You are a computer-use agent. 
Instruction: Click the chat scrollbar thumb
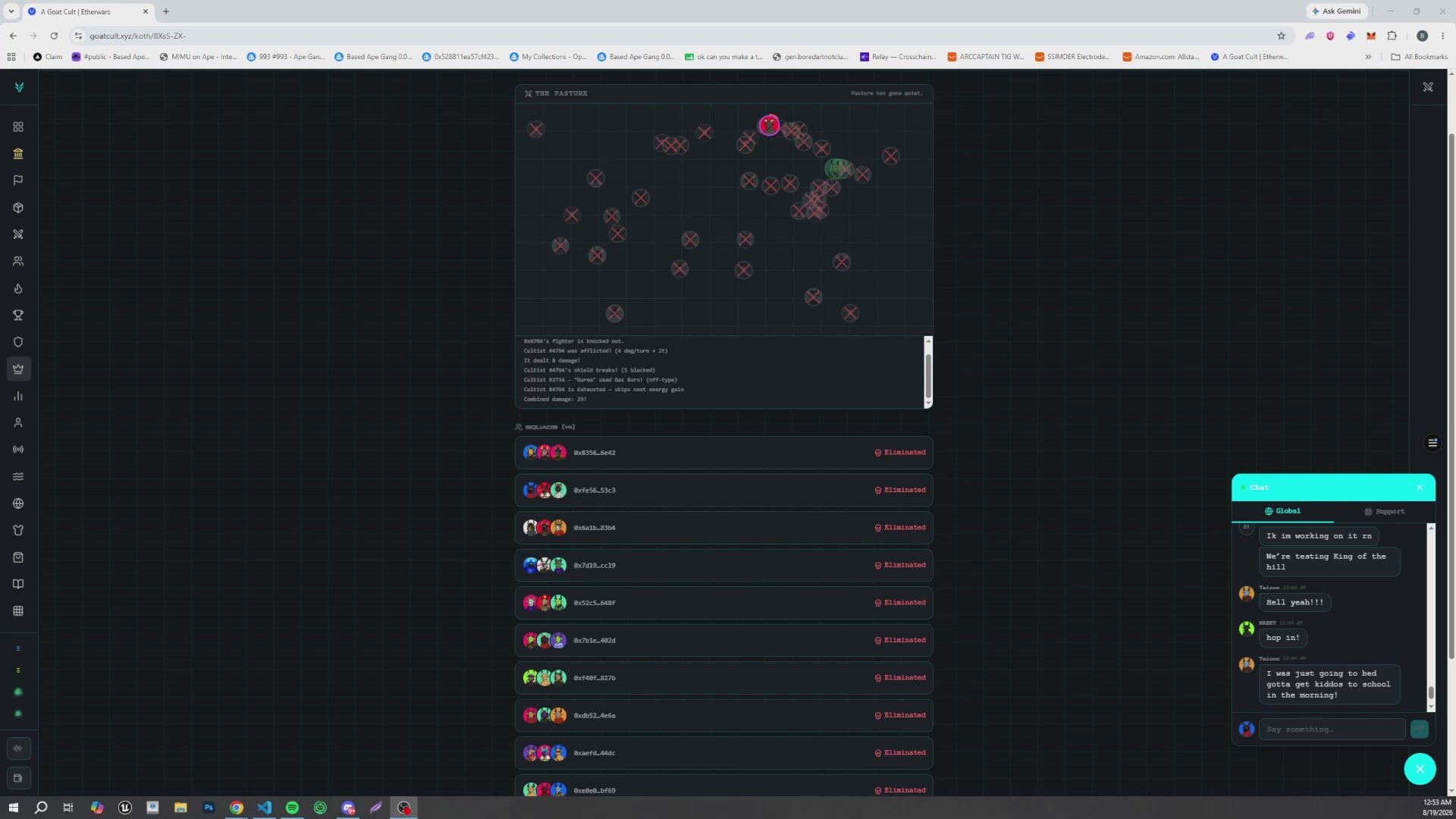click(x=1431, y=692)
